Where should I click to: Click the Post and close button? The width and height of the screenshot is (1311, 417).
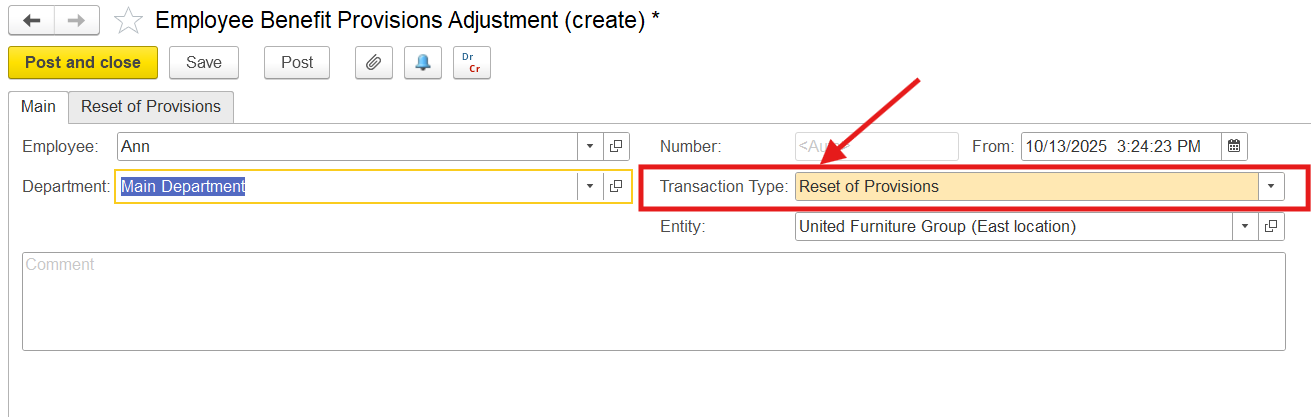point(83,62)
